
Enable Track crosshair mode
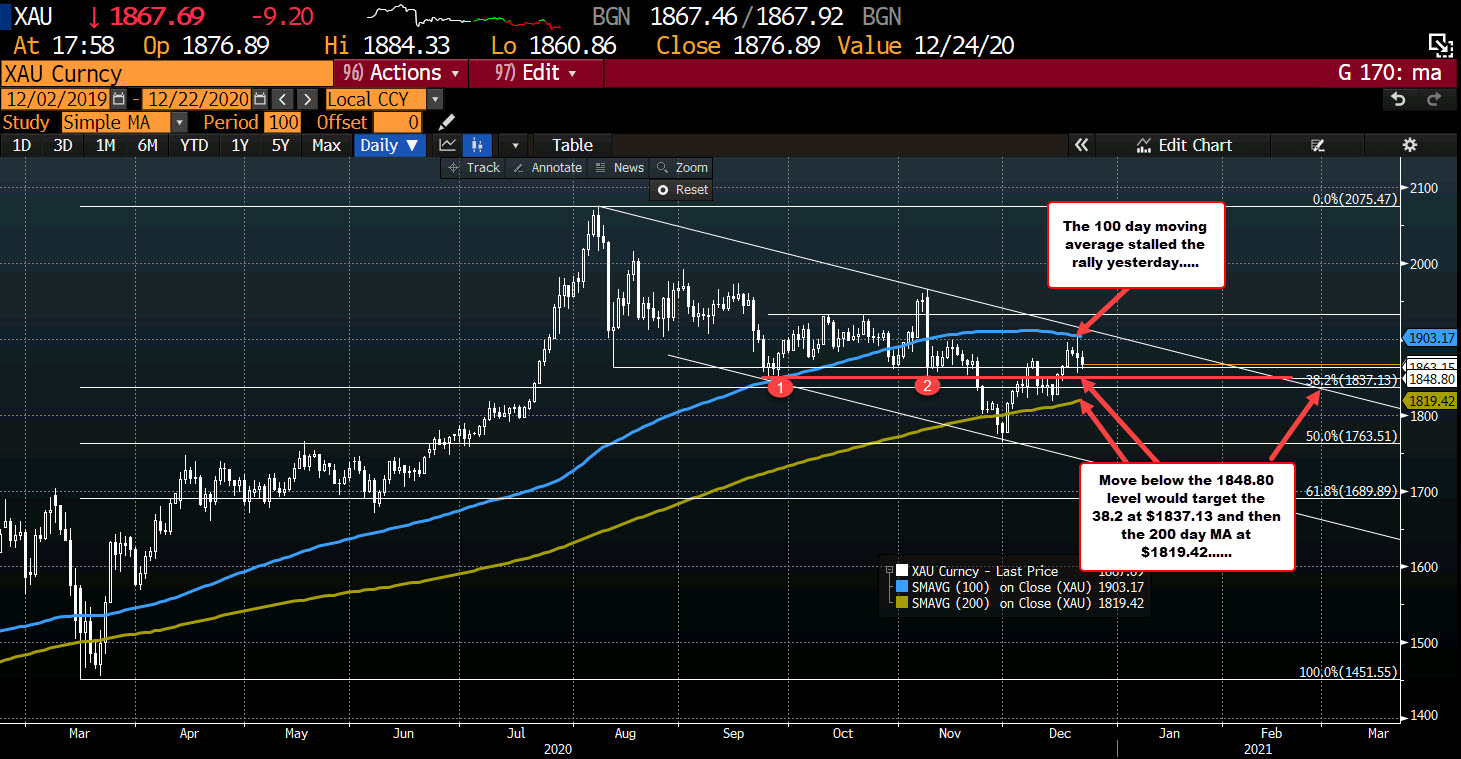pyautogui.click(x=474, y=167)
